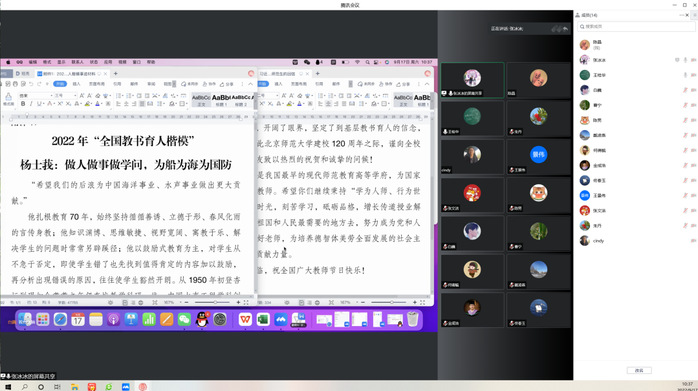Click zoom in plus in left status bar
The height and width of the screenshot is (391, 698).
(x=238, y=302)
